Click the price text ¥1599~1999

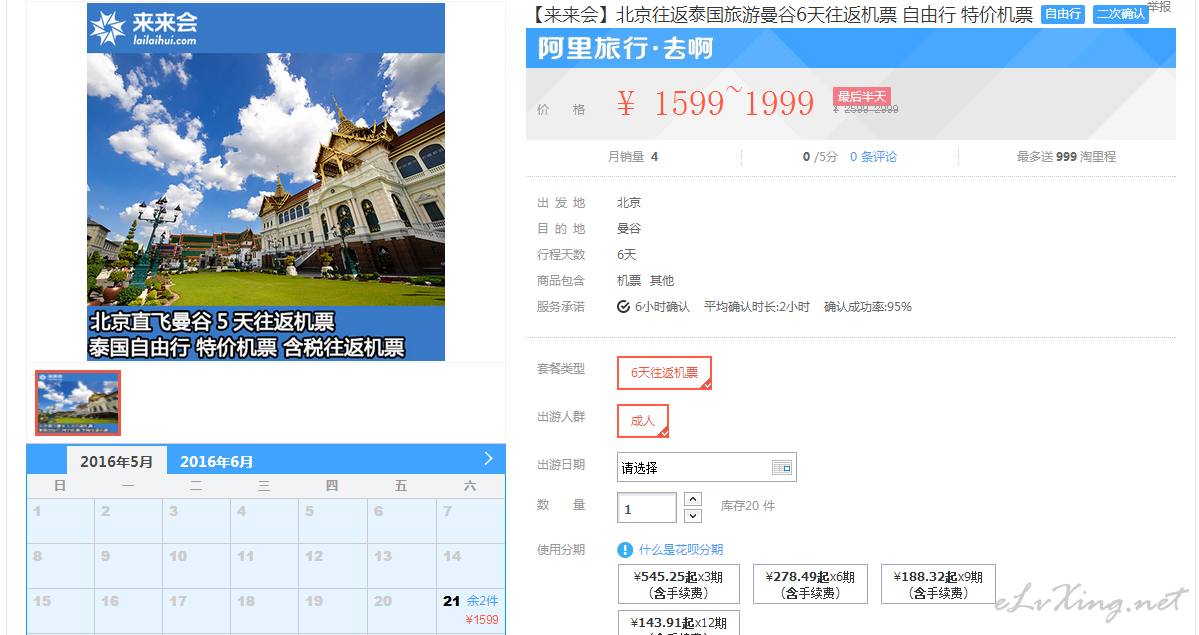[715, 103]
